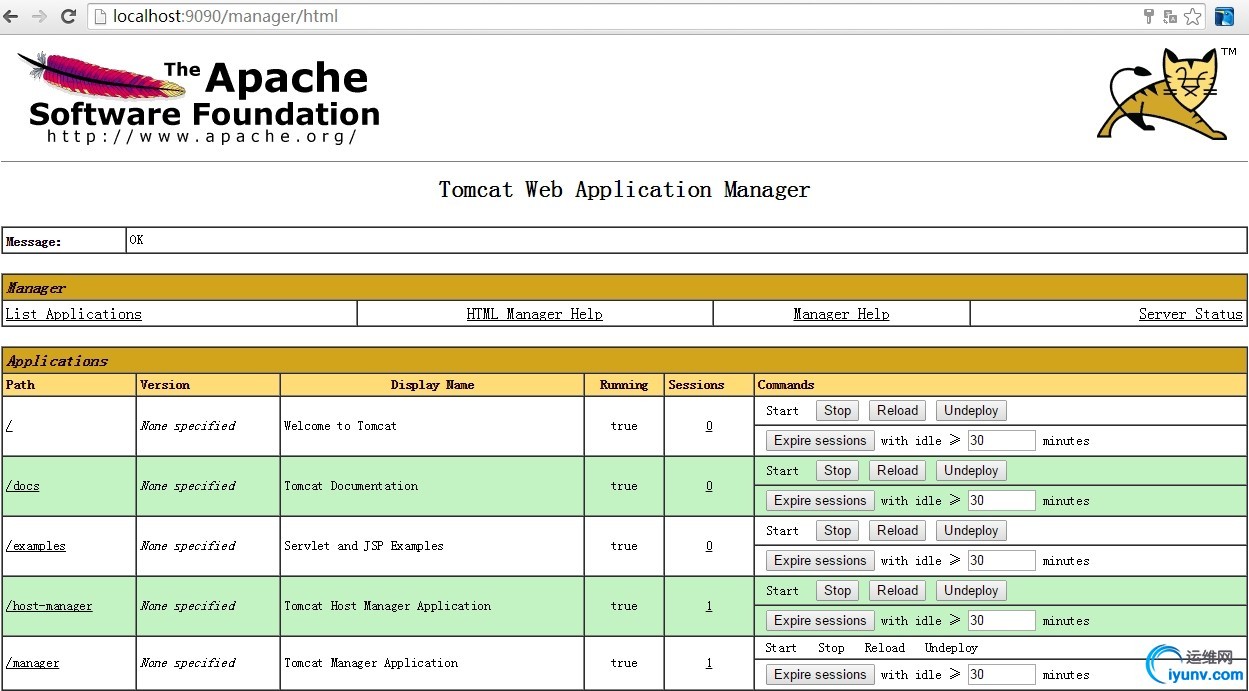The height and width of the screenshot is (691, 1249).
Task: Select the "Tomcat Web Application Manager" heading
Action: click(624, 190)
